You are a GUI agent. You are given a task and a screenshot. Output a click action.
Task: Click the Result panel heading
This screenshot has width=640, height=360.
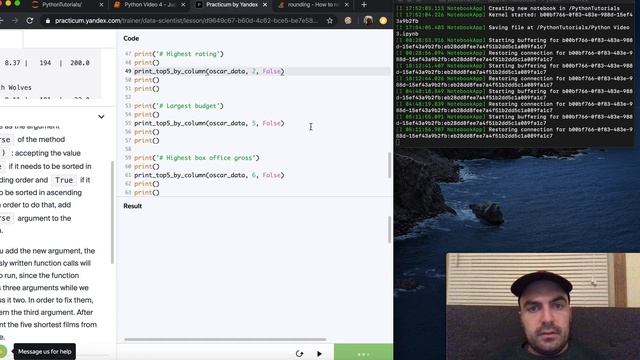133,206
